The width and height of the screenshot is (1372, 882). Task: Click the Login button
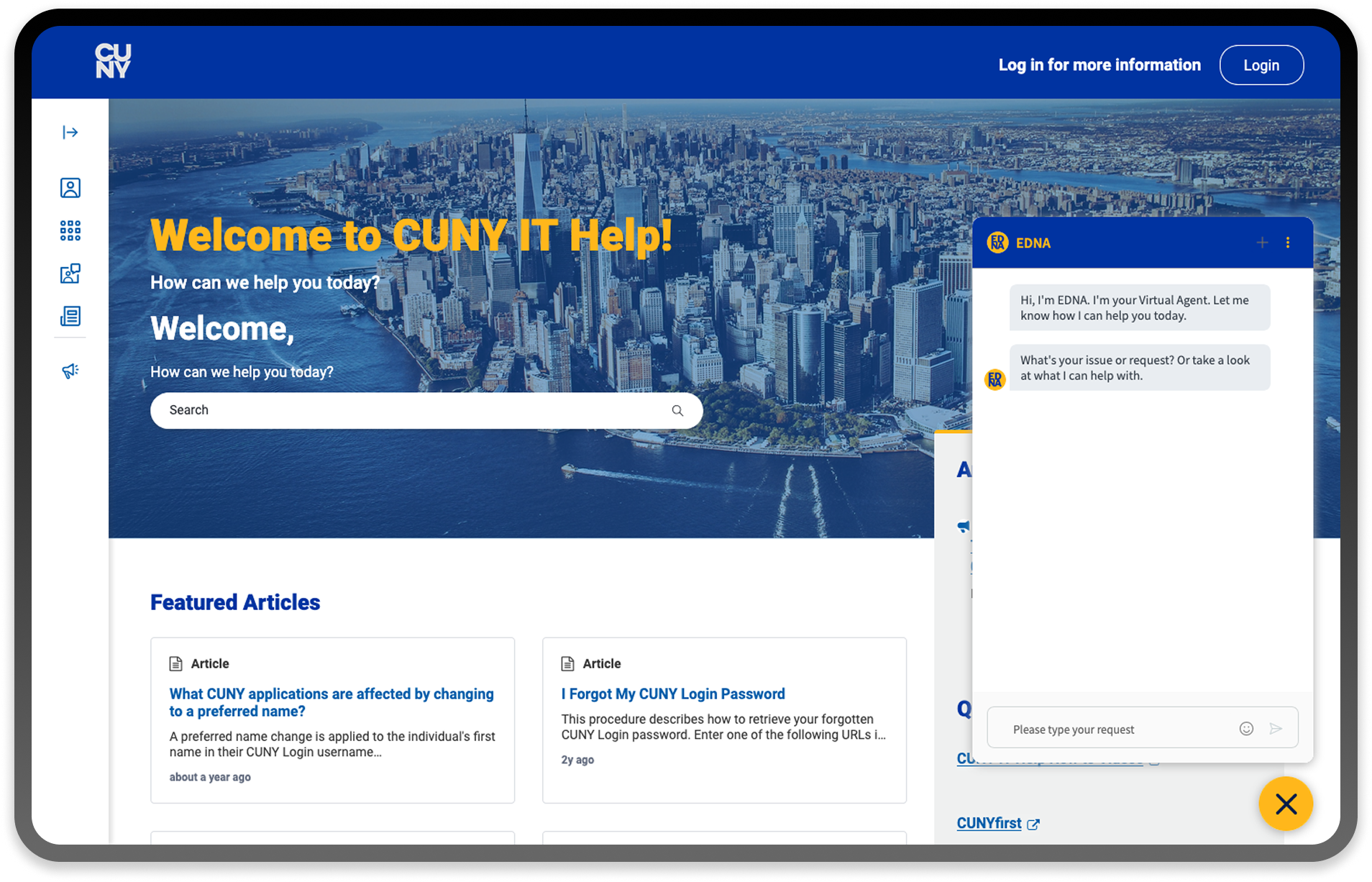coord(1261,65)
